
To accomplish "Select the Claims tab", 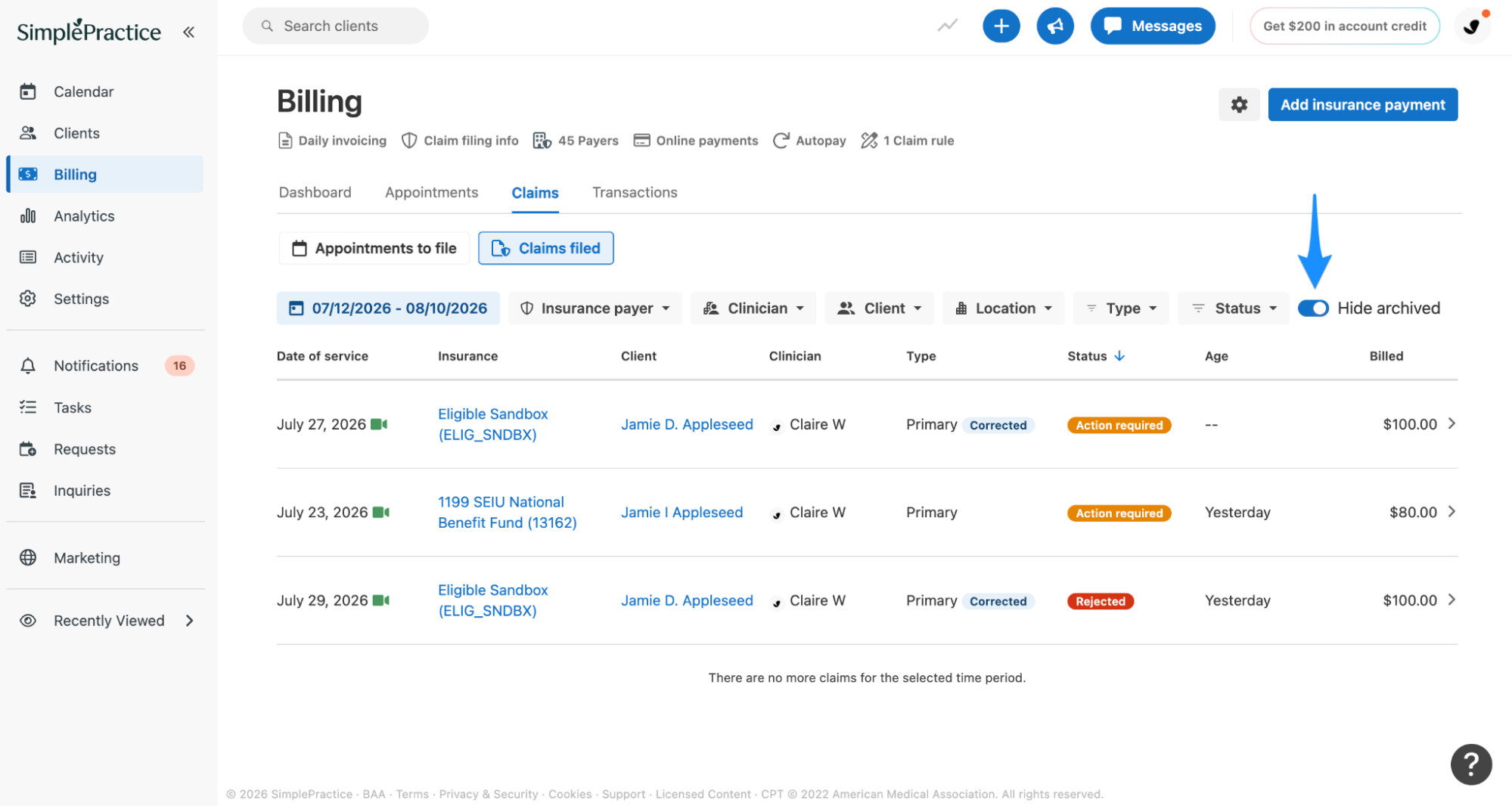I will [536, 193].
